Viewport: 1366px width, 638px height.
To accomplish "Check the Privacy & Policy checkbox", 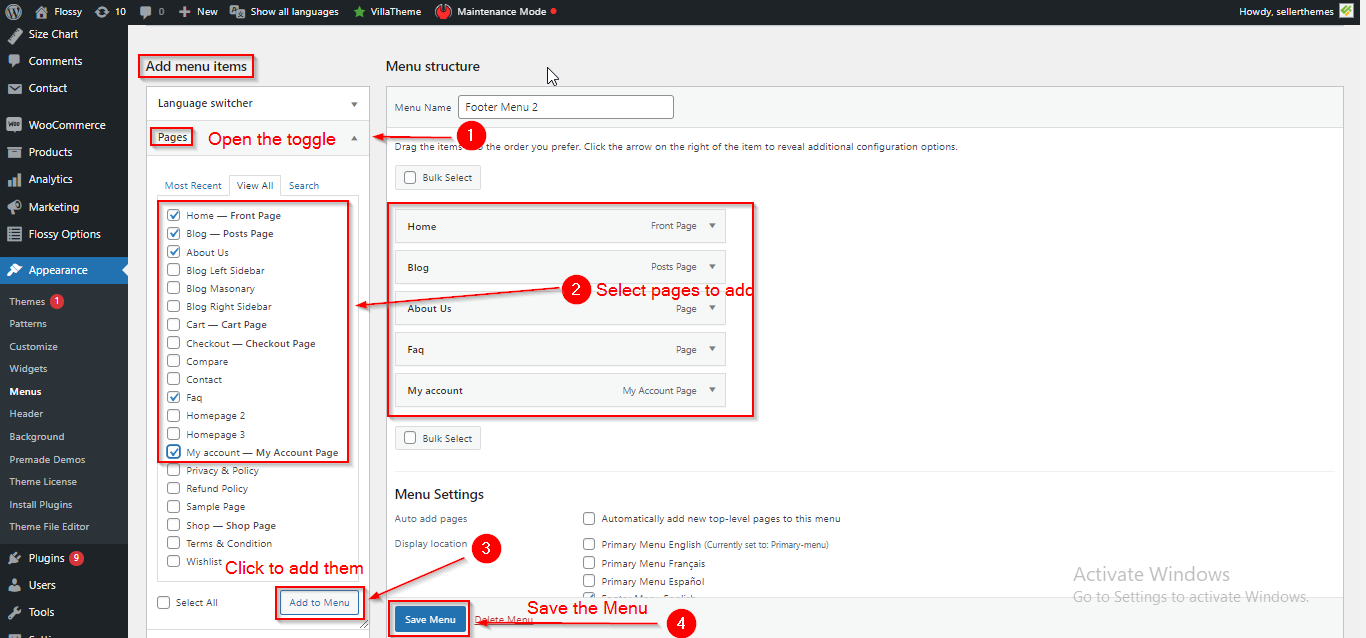I will [174, 470].
